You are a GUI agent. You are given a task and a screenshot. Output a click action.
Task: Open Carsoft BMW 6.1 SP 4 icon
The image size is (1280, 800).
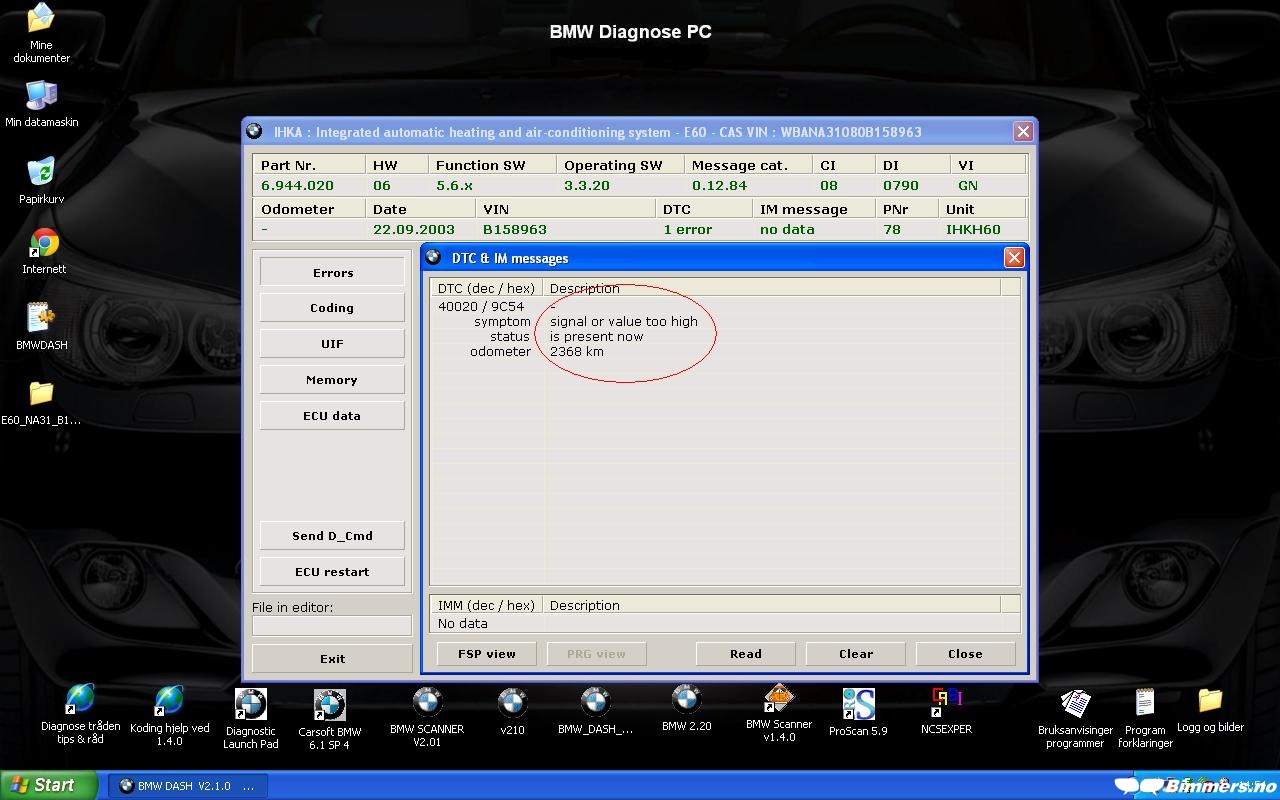(329, 706)
